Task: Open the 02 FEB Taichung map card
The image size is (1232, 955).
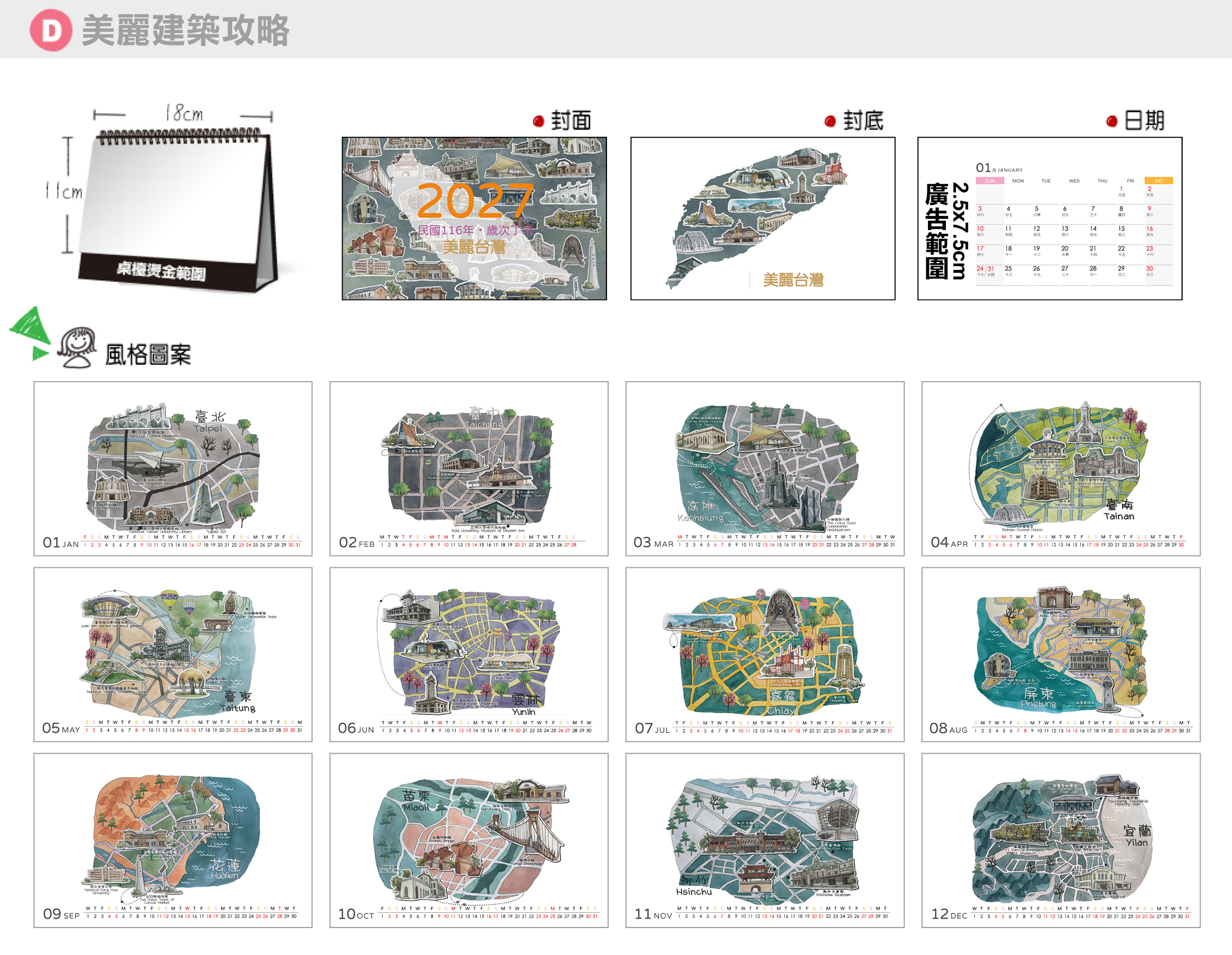Action: pos(469,469)
